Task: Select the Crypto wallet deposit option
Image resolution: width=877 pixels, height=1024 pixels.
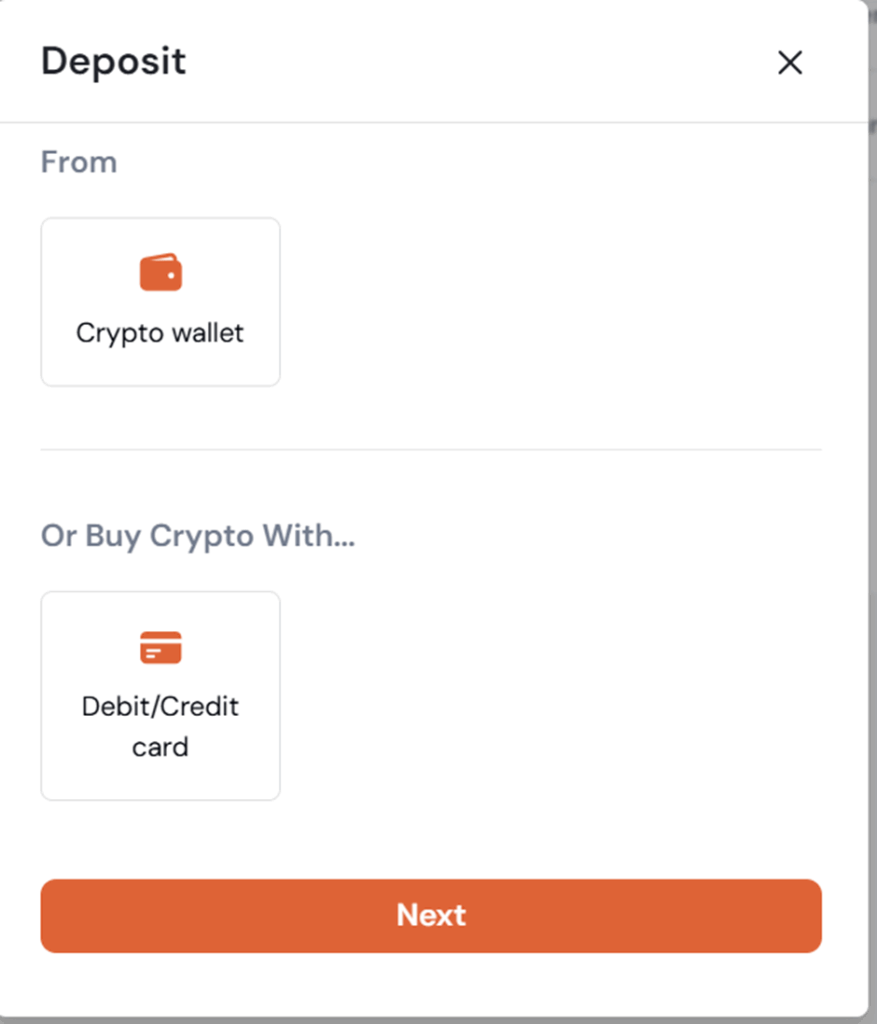Action: coord(160,302)
